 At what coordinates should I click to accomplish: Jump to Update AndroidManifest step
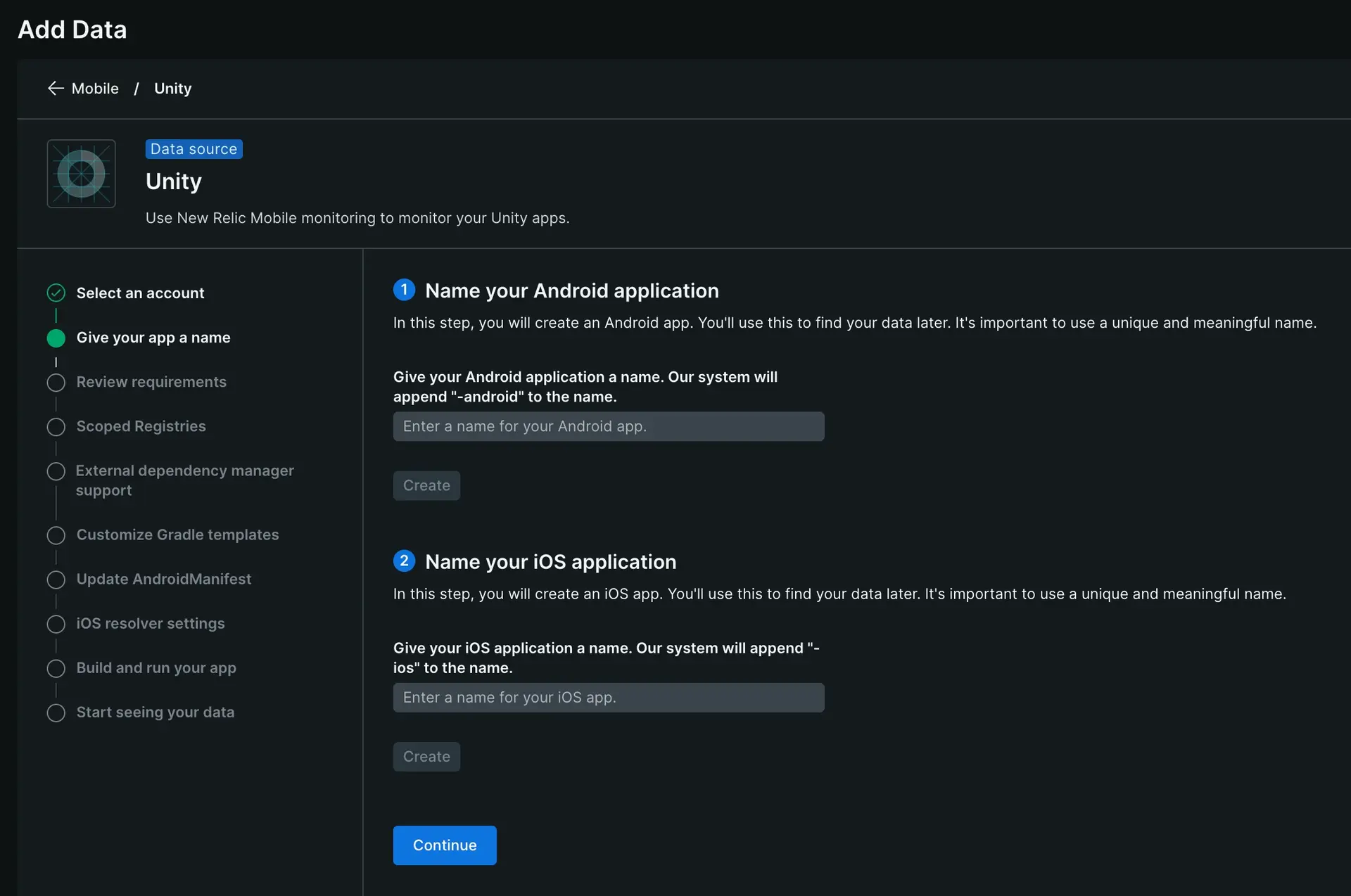[x=163, y=579]
